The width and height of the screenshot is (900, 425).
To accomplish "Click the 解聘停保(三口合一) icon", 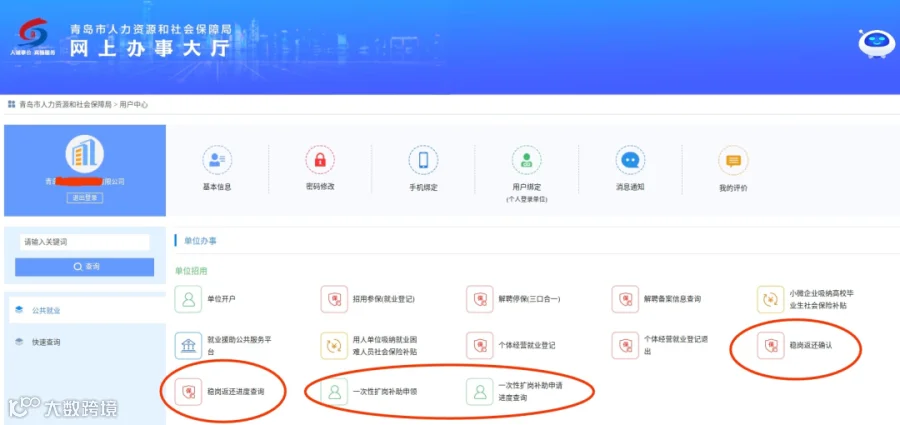I will (x=480, y=299).
